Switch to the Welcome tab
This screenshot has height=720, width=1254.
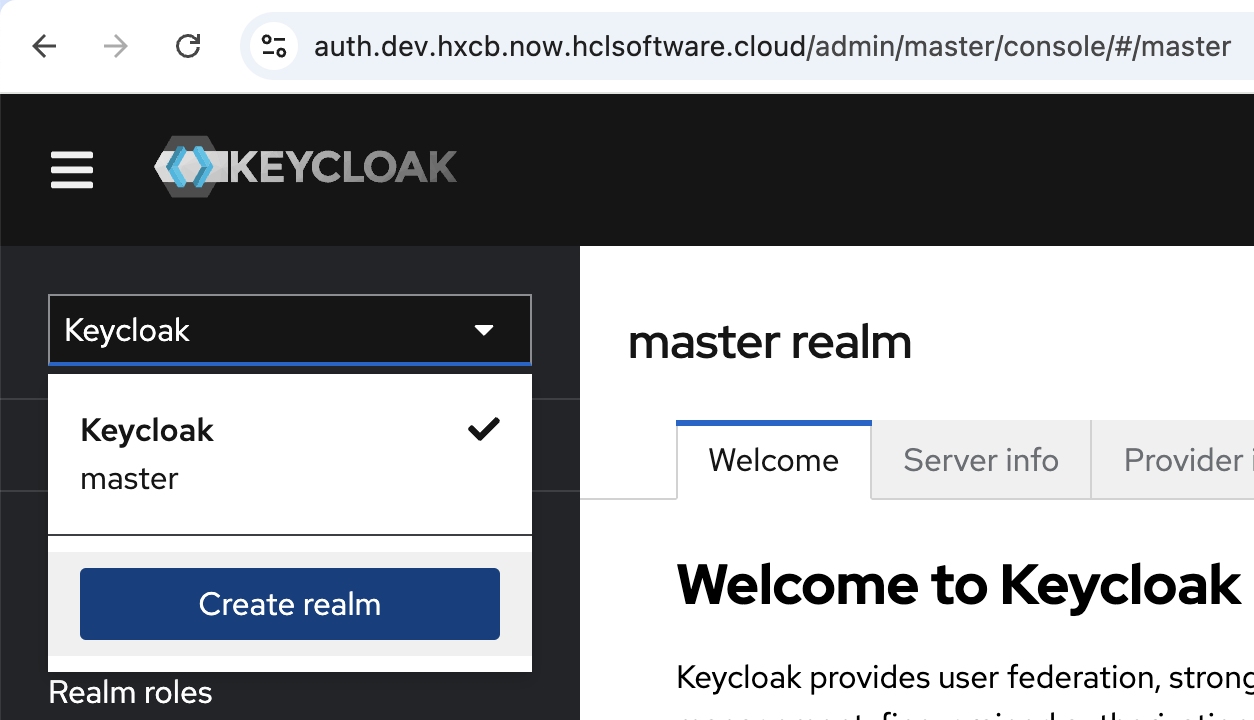click(x=773, y=460)
